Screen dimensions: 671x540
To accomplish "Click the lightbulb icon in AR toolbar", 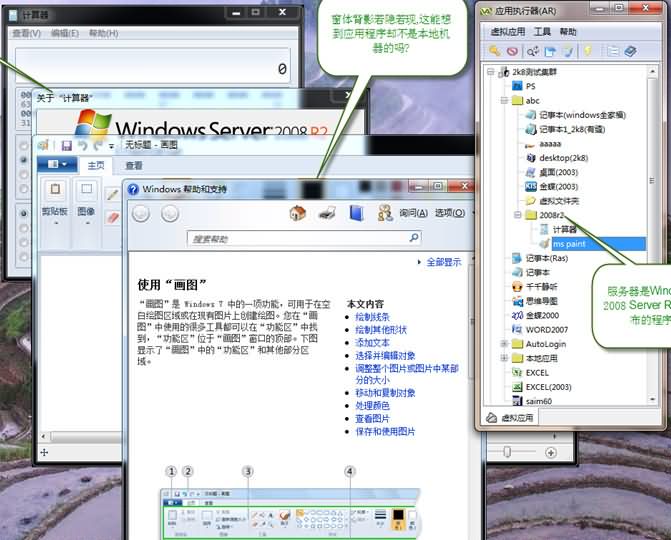I will click(588, 51).
